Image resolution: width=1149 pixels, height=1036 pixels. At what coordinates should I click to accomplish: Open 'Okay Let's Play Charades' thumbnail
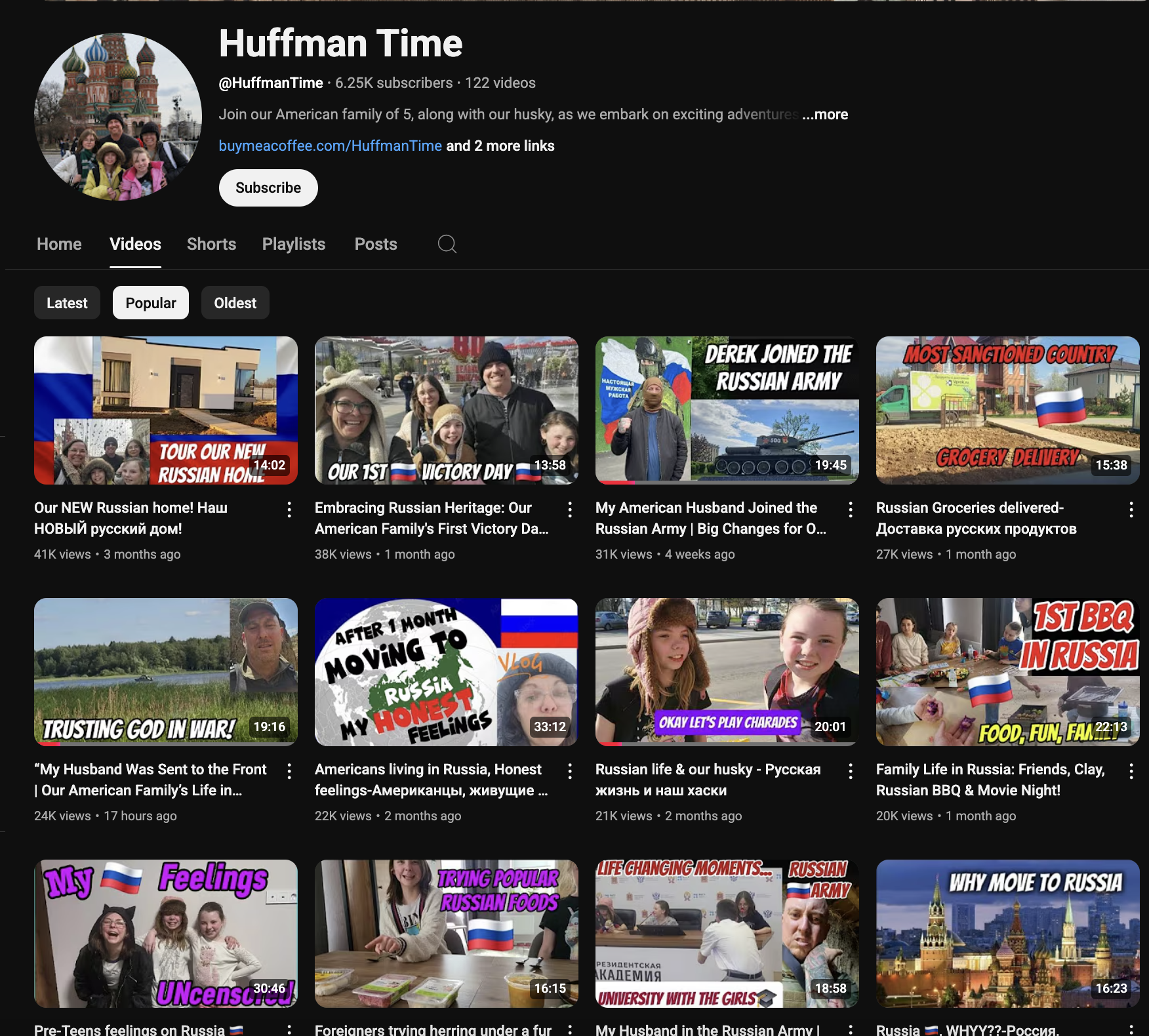coord(727,672)
